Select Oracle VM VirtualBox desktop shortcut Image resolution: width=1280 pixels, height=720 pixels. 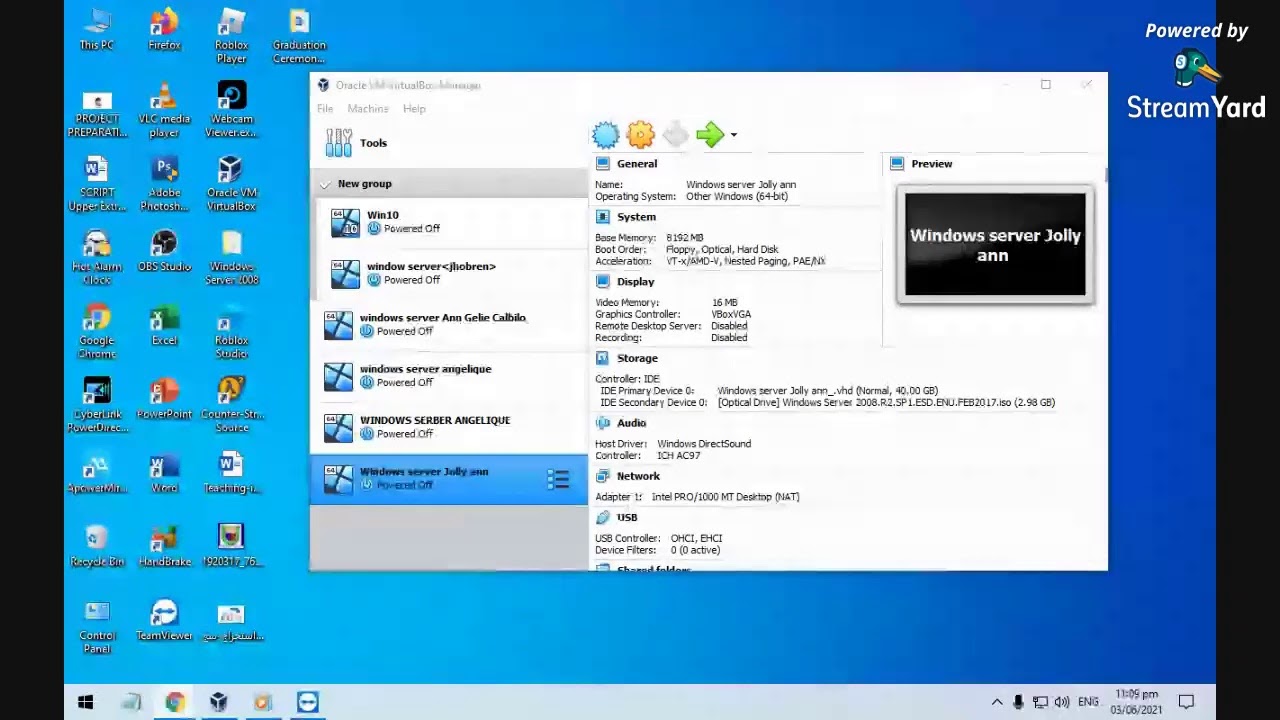pyautogui.click(x=231, y=185)
